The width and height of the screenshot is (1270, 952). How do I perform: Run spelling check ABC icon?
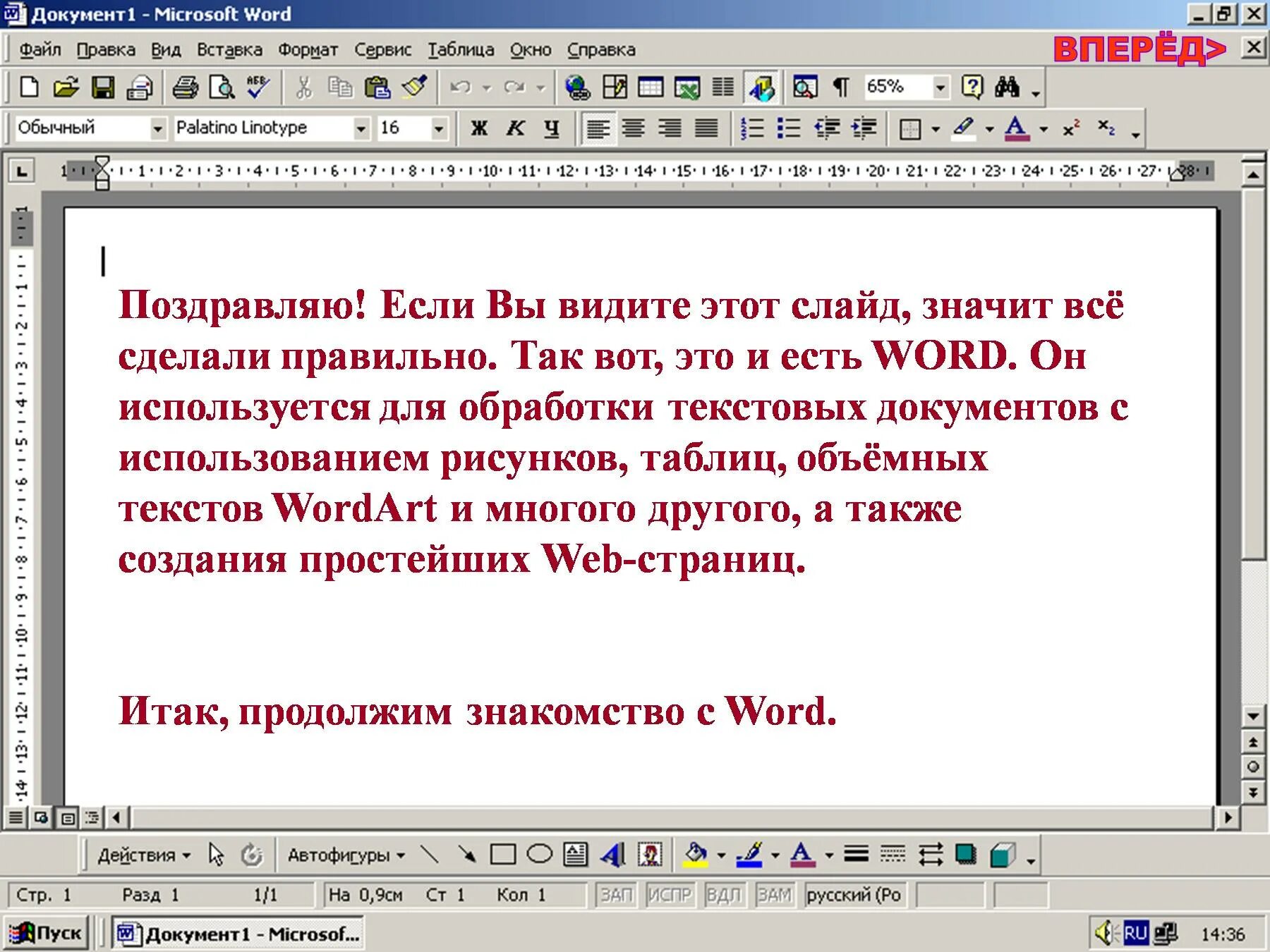[258, 87]
